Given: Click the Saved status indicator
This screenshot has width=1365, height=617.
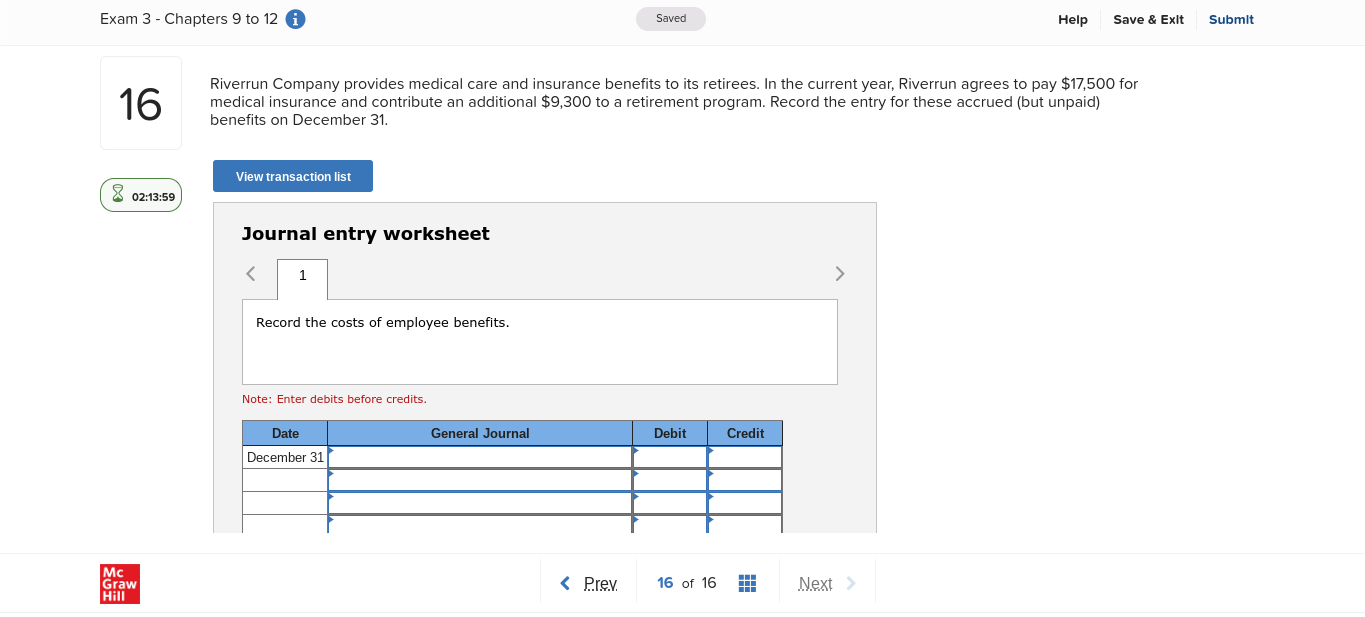Looking at the screenshot, I should click(671, 19).
